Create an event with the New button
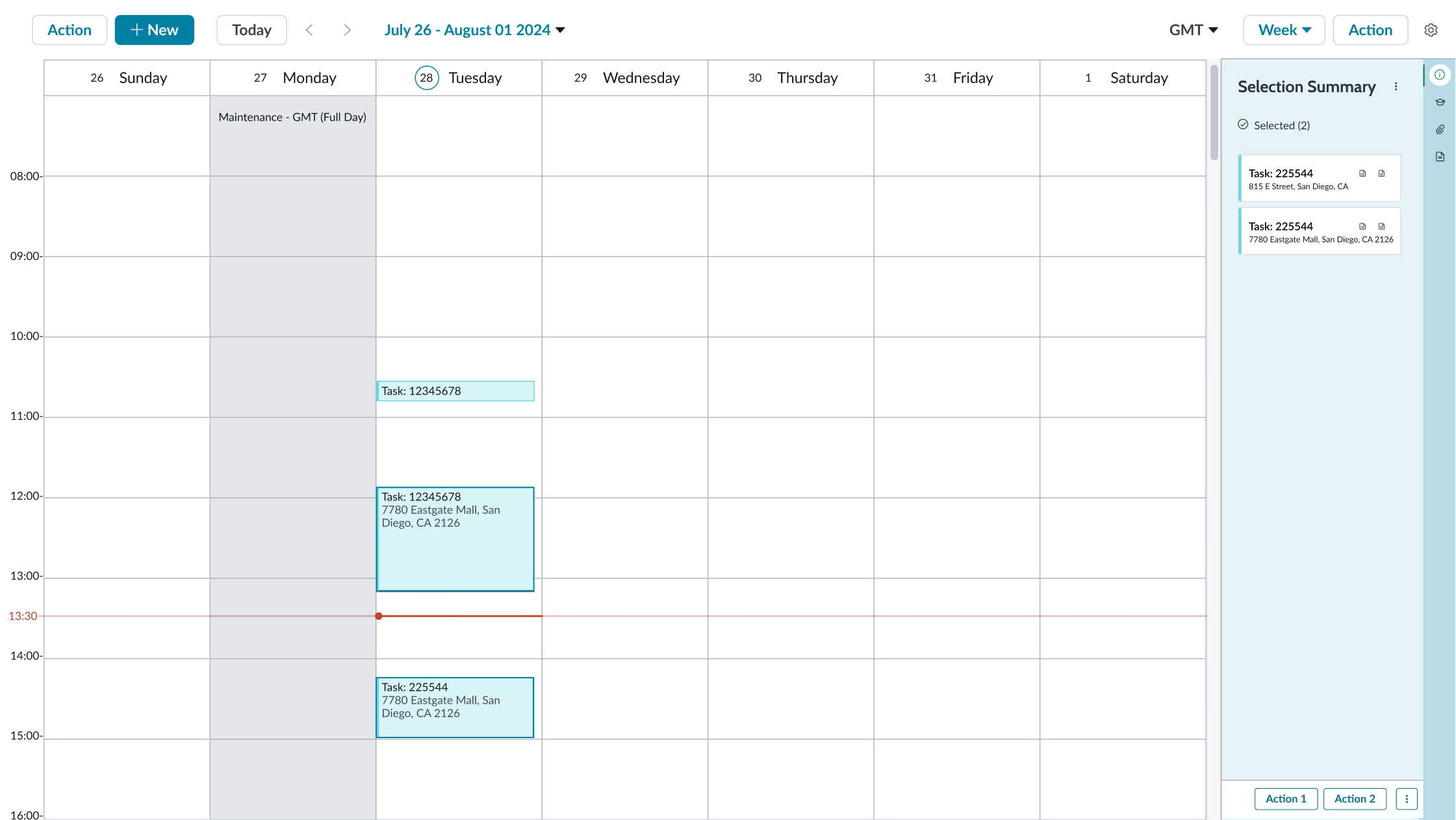Screen dimensions: 1456x820 pos(155,30)
